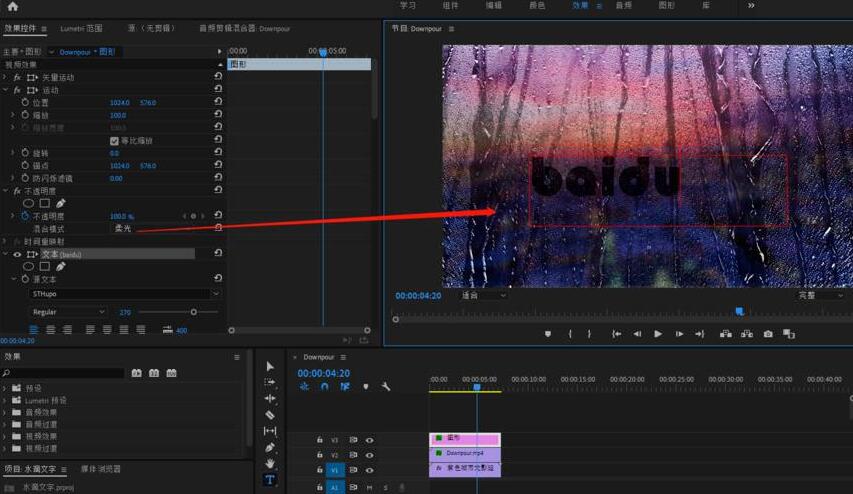Create ellipse mask under 不透明度

[x=28, y=203]
